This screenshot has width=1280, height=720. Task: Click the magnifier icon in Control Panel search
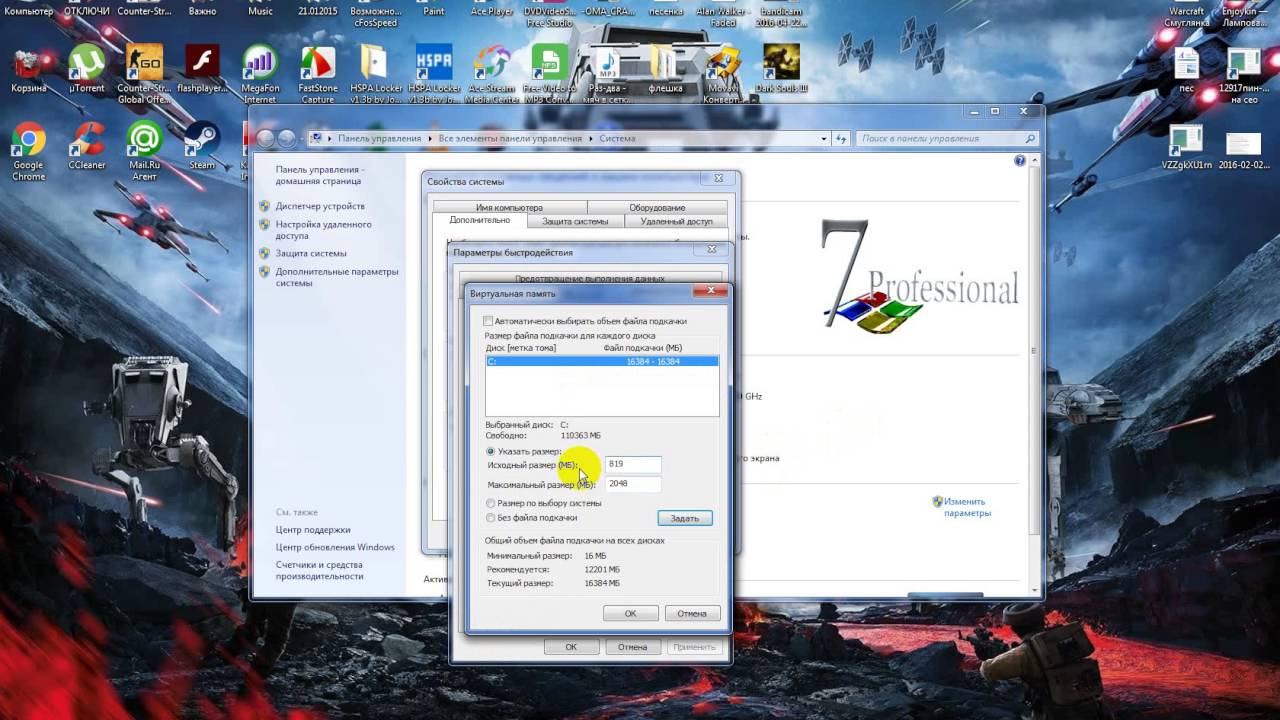pos(1031,139)
